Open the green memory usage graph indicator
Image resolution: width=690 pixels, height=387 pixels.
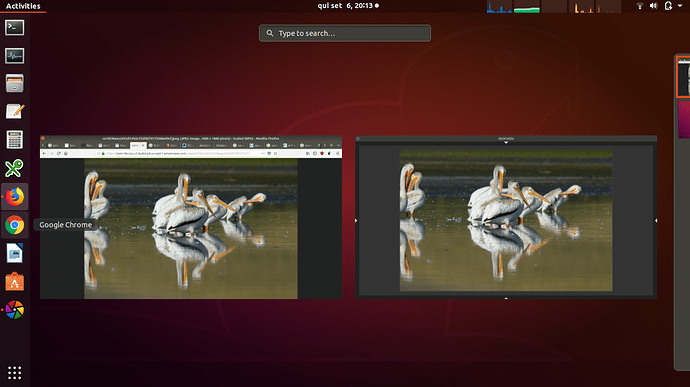pos(527,7)
